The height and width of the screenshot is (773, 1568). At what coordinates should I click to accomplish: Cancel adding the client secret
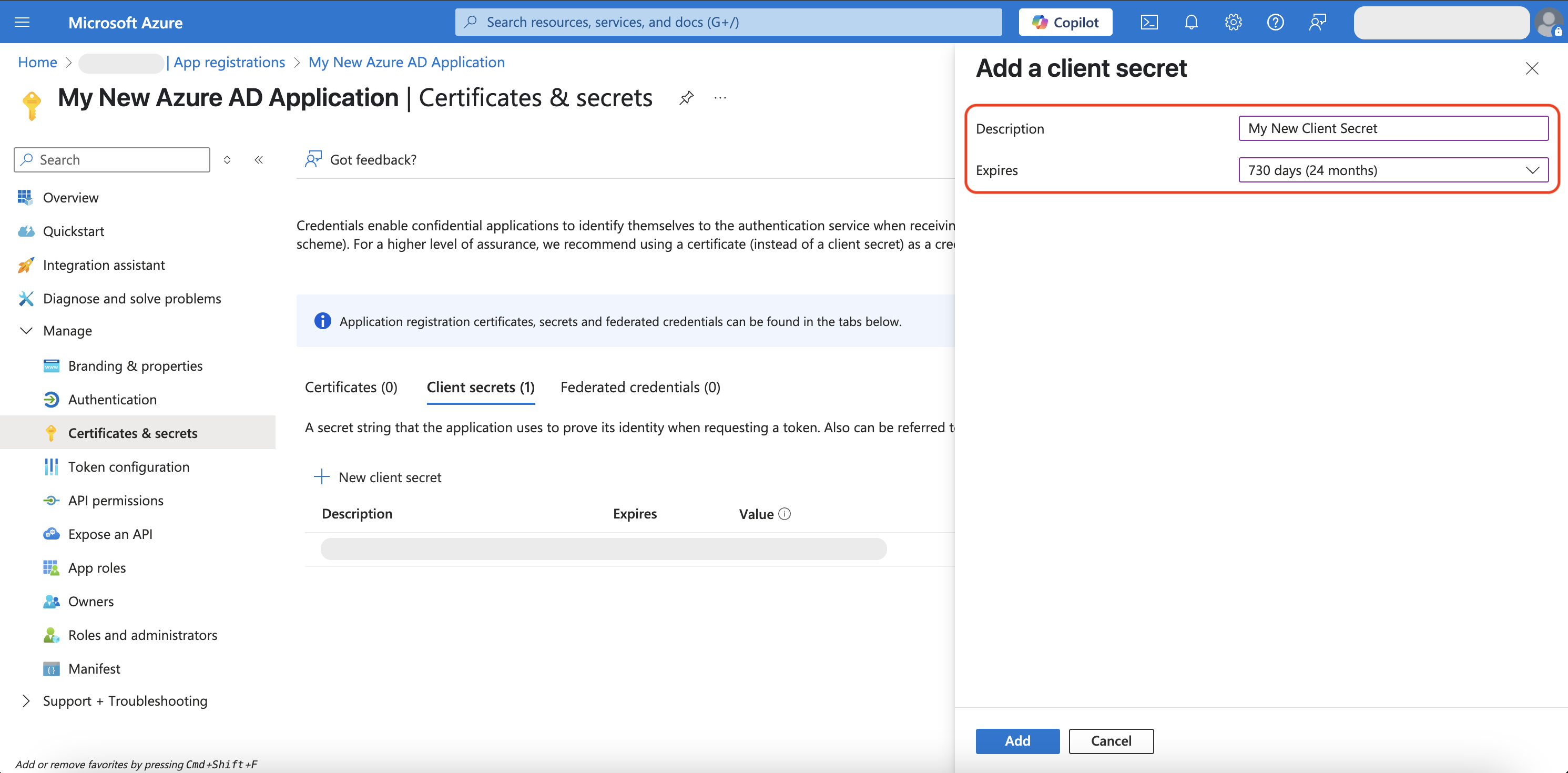point(1111,741)
